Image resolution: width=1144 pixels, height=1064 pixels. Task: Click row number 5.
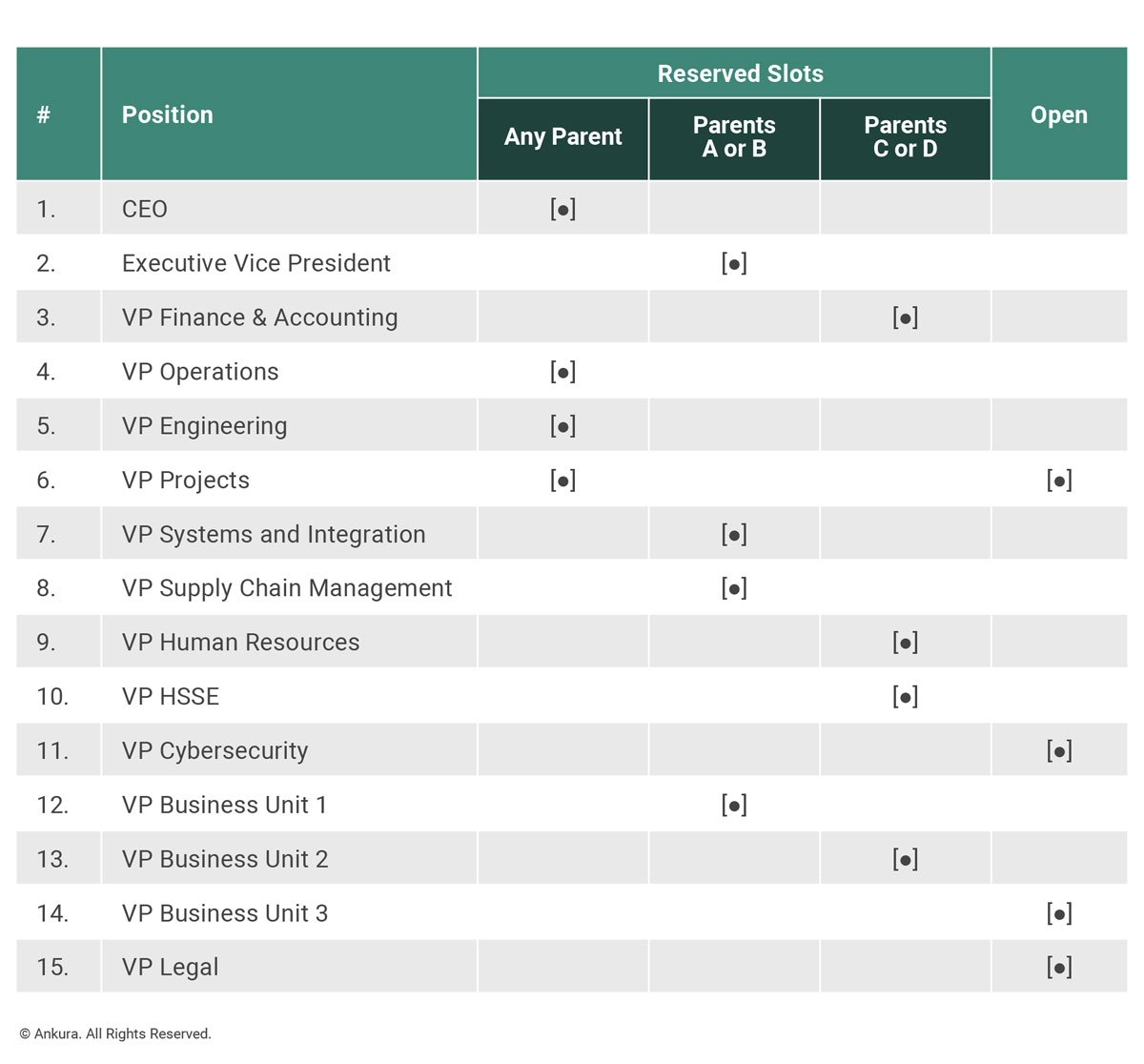pyautogui.click(x=46, y=426)
